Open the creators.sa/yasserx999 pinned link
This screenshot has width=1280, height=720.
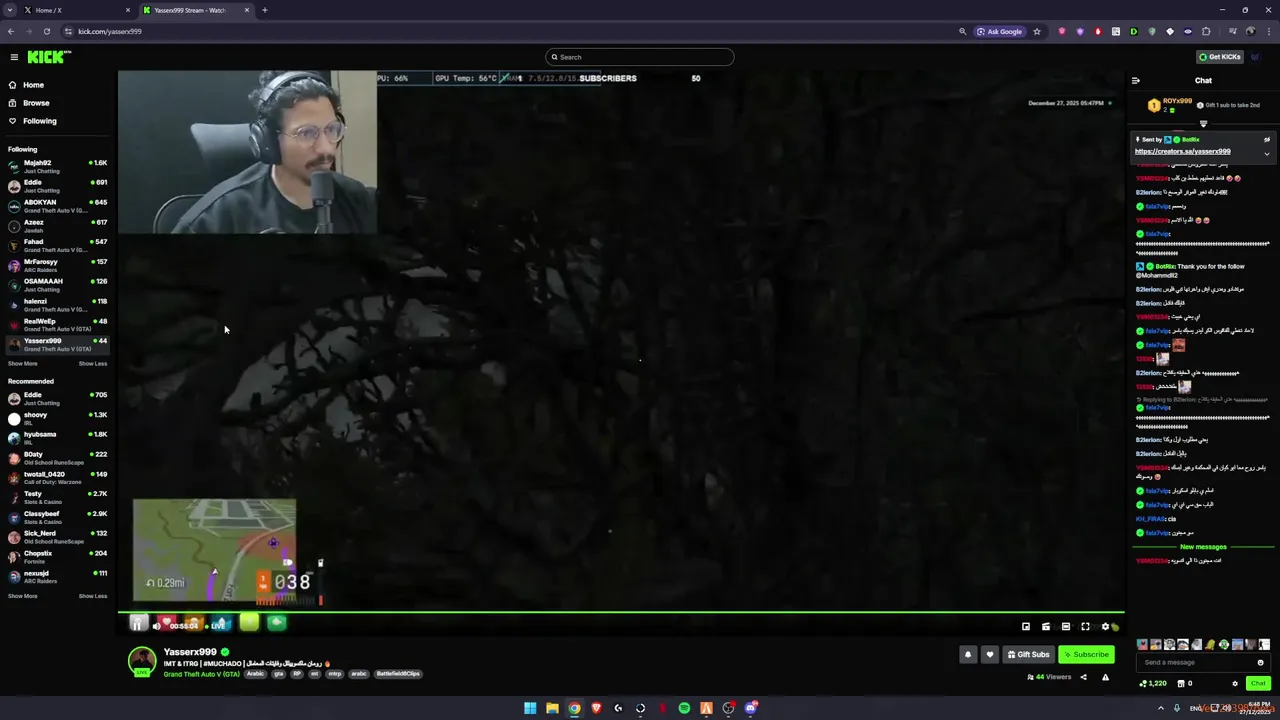[x=1182, y=152]
